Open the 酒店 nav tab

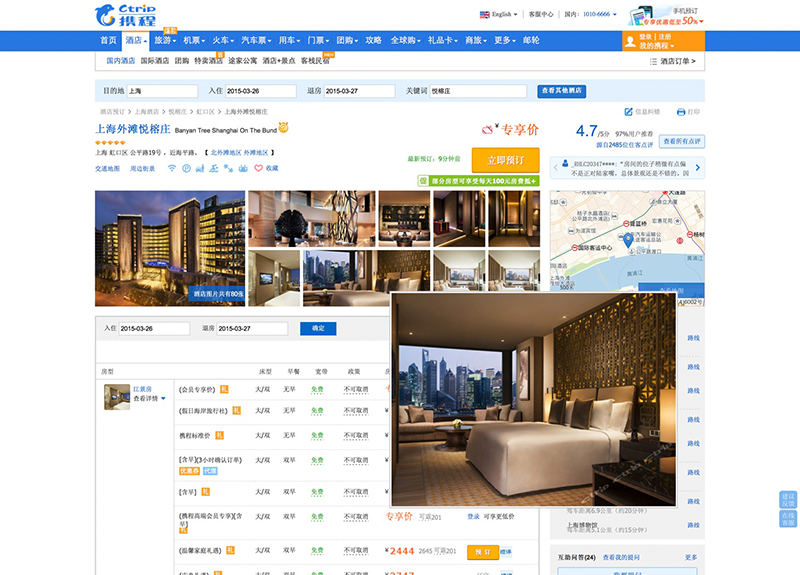tap(136, 40)
